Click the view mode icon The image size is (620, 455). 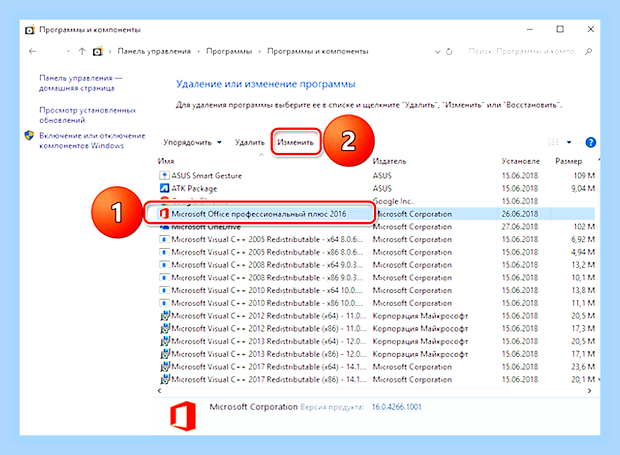pyautogui.click(x=553, y=142)
